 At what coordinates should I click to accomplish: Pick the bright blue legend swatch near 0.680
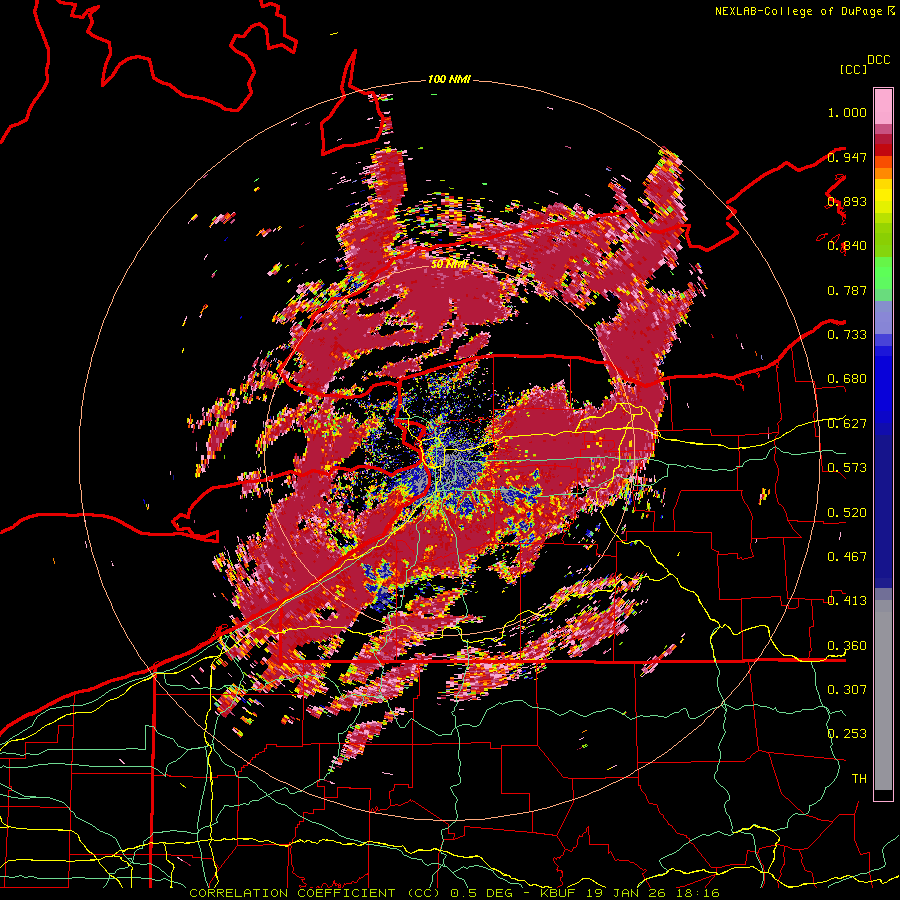pyautogui.click(x=883, y=382)
